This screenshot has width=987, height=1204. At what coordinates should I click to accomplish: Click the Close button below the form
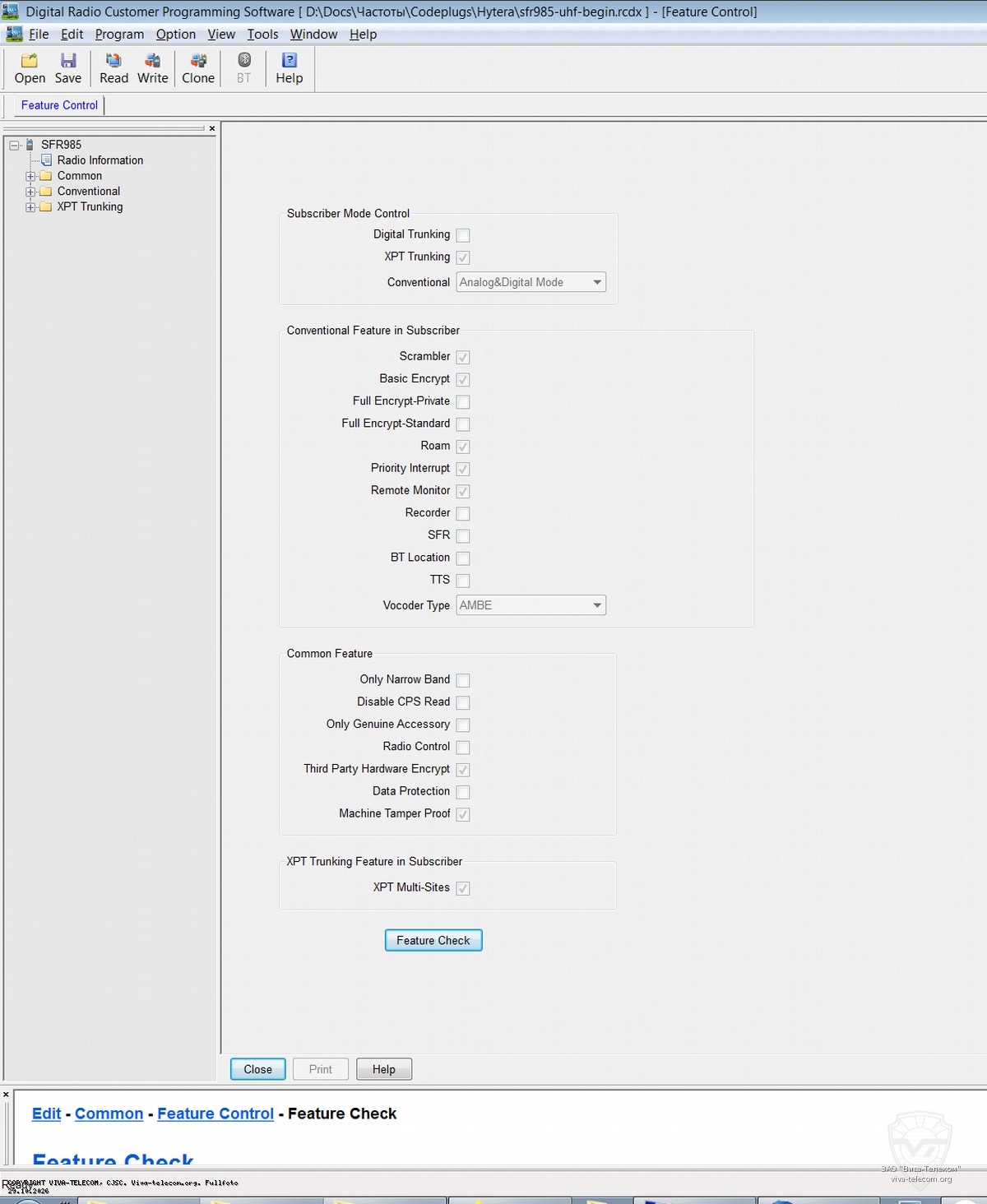[x=257, y=1069]
